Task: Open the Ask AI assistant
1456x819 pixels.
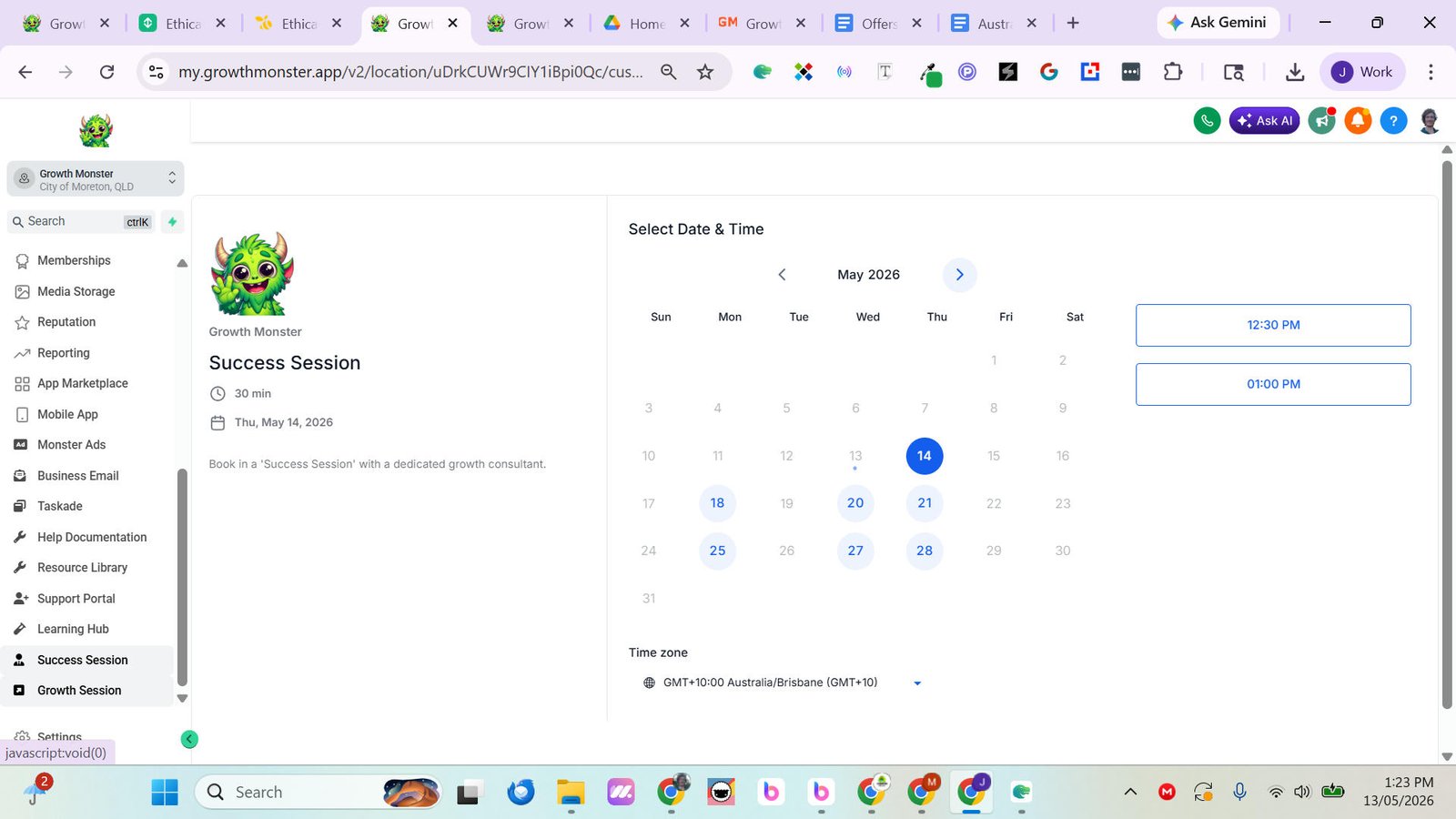Action: point(1264,120)
